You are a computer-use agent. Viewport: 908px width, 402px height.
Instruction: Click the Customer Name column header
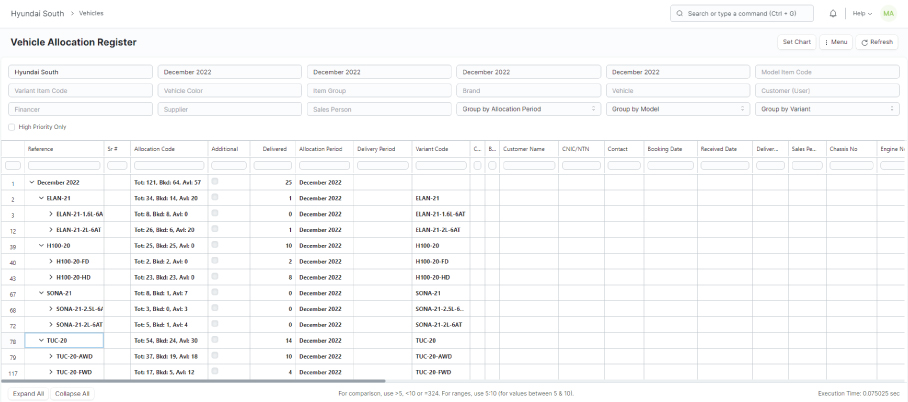coord(529,149)
